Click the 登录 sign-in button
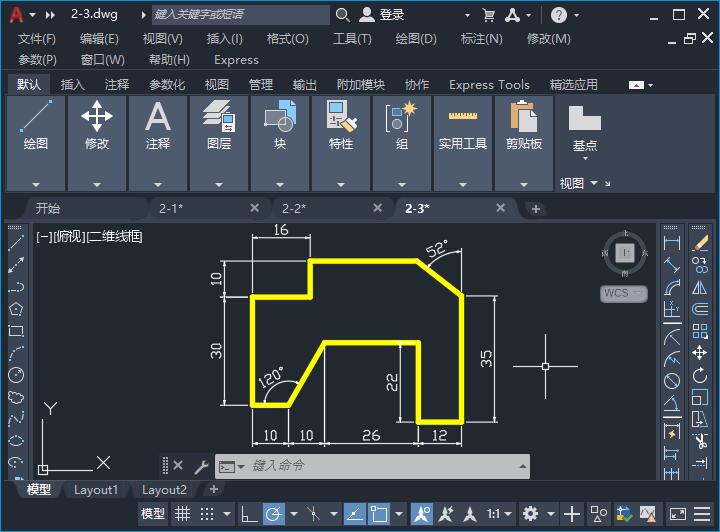This screenshot has width=720, height=532. click(x=382, y=15)
